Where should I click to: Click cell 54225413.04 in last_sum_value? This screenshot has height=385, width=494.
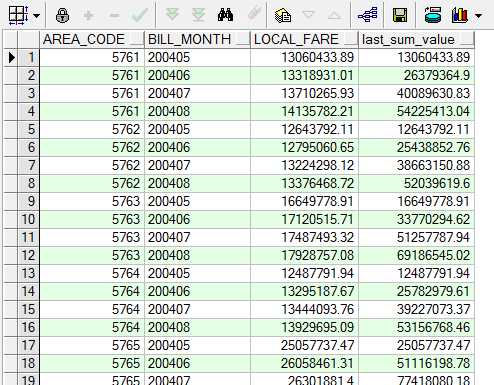416,111
